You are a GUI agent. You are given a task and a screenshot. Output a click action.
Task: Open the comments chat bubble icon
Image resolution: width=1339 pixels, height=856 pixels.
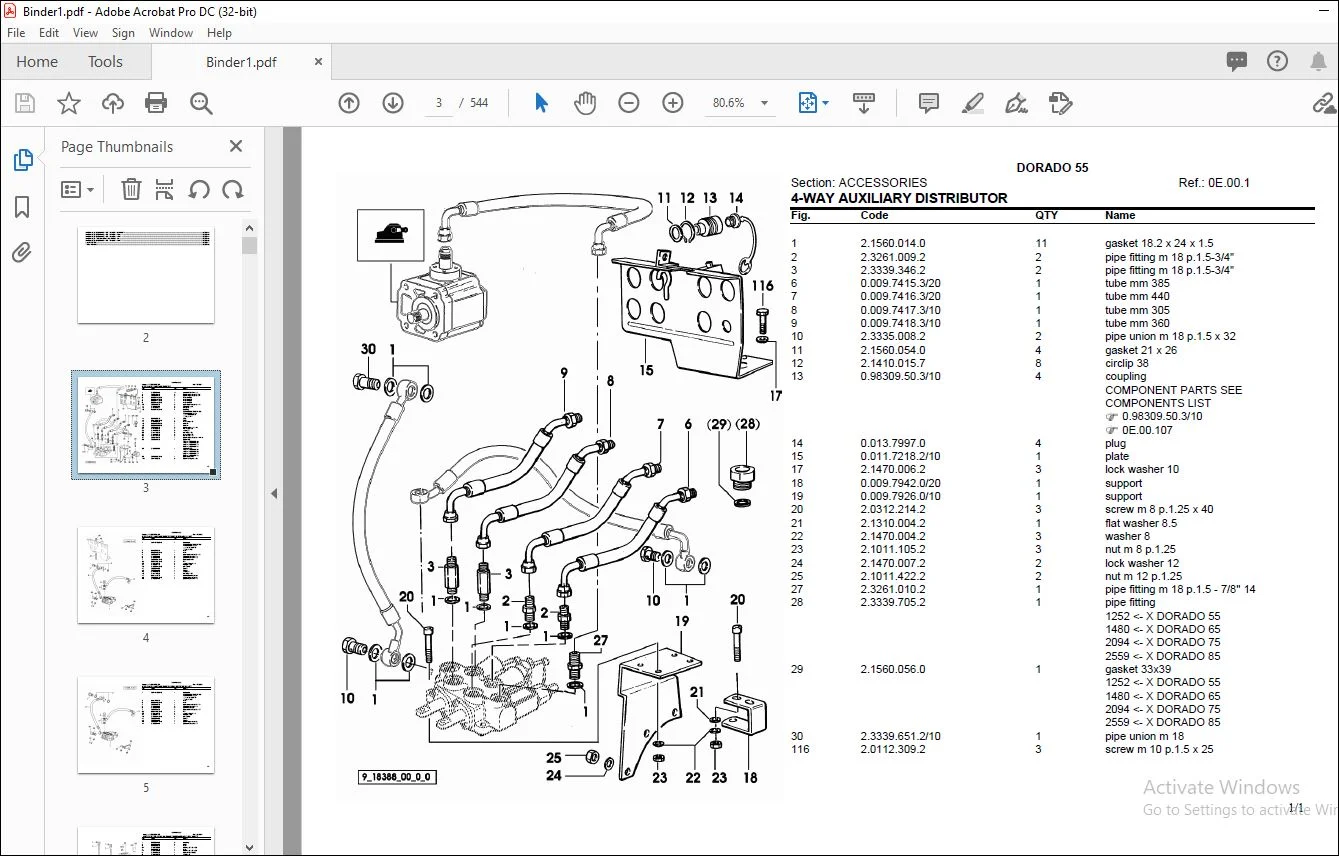click(x=1237, y=62)
